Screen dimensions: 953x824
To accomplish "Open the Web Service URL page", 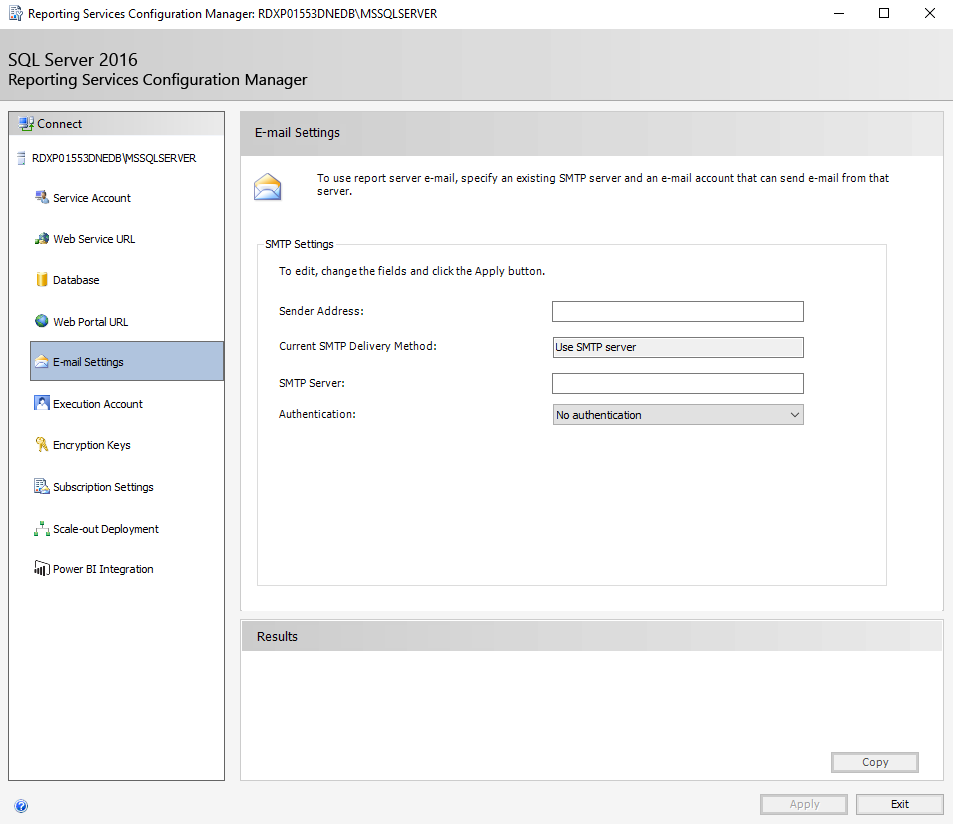I will [94, 239].
